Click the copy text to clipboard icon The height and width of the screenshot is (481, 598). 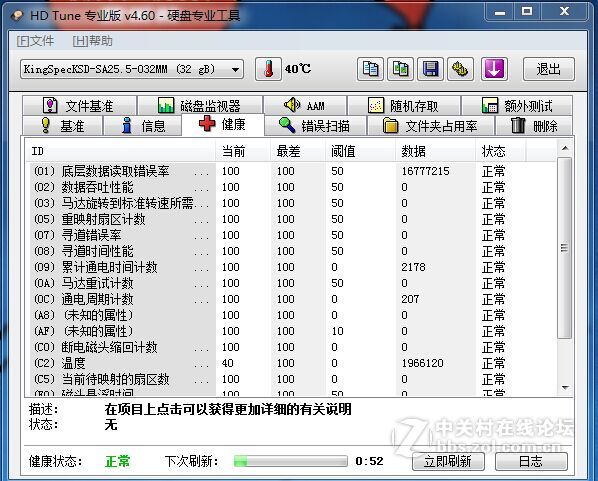[x=370, y=69]
